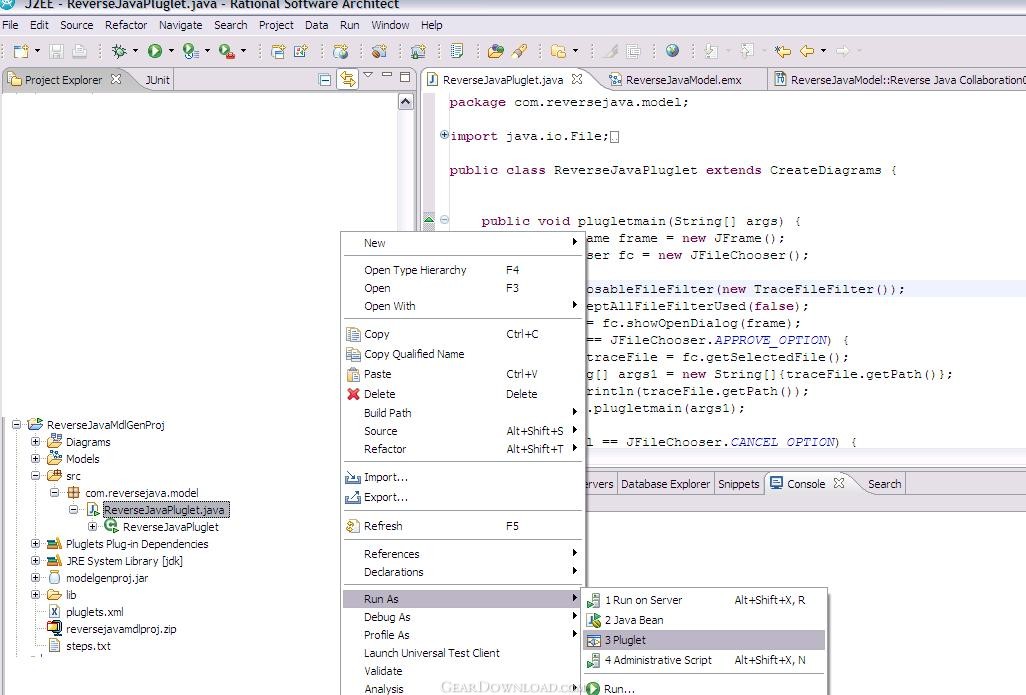Open Project Explorer view menu triangle
1026x695 pixels.
click(x=368, y=75)
